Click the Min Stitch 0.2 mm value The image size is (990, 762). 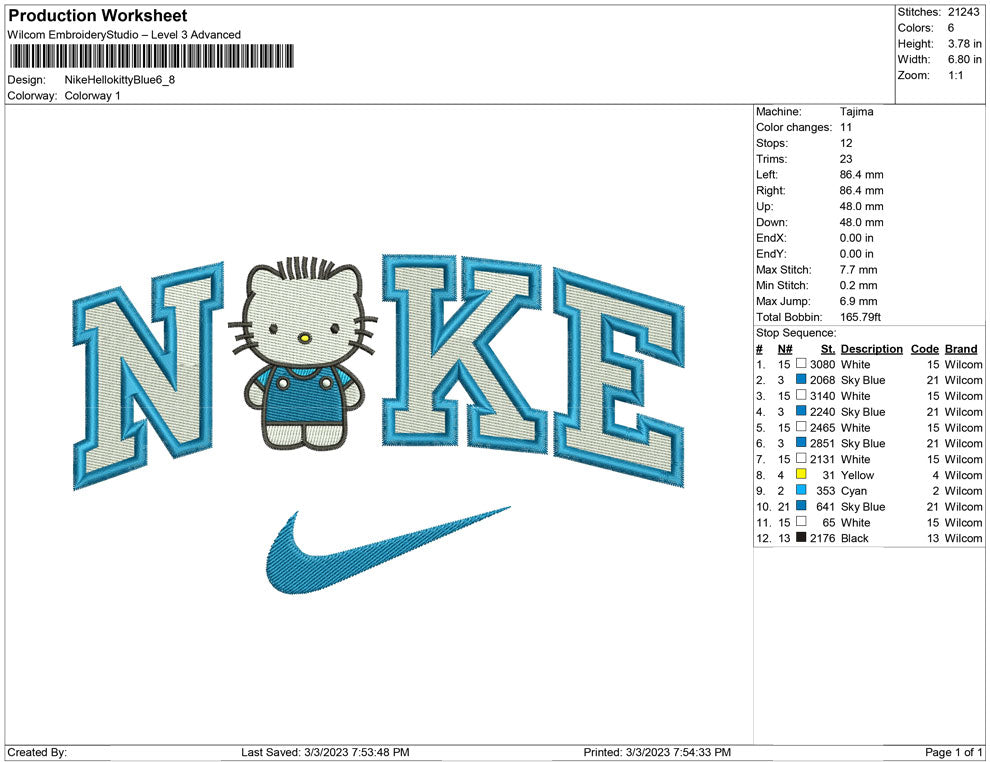(x=858, y=285)
